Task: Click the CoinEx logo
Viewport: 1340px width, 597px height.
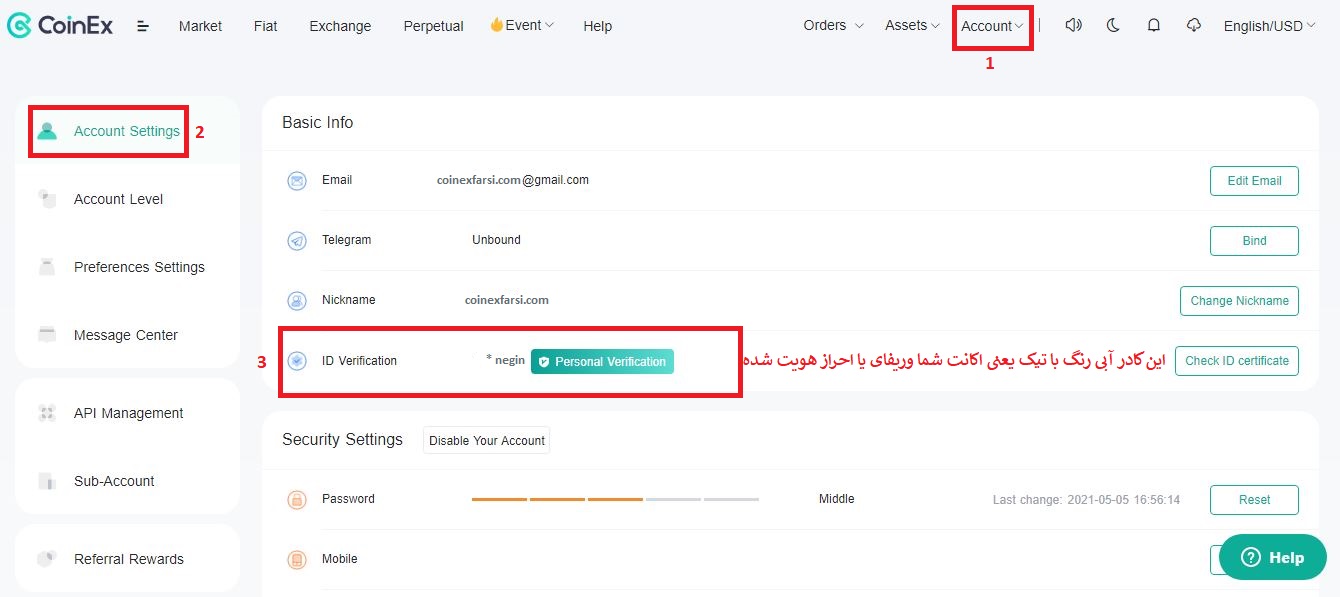Action: (59, 26)
